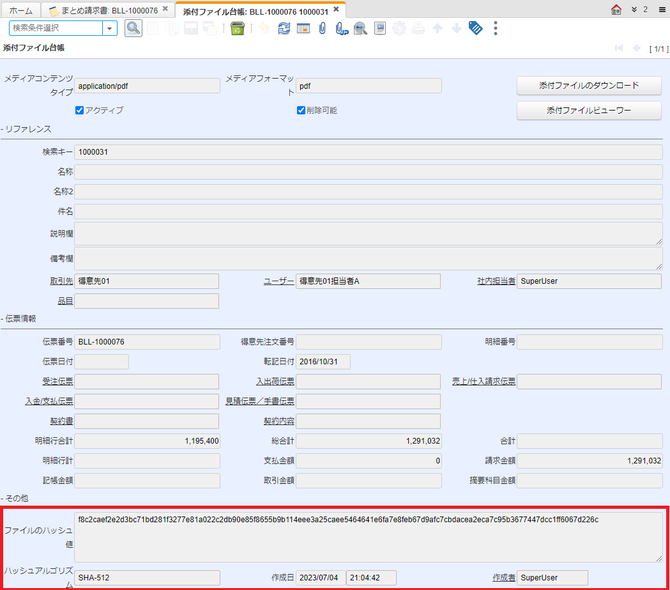The image size is (670, 590).
Task: Follow the ユーザー label link
Action: 279,281
